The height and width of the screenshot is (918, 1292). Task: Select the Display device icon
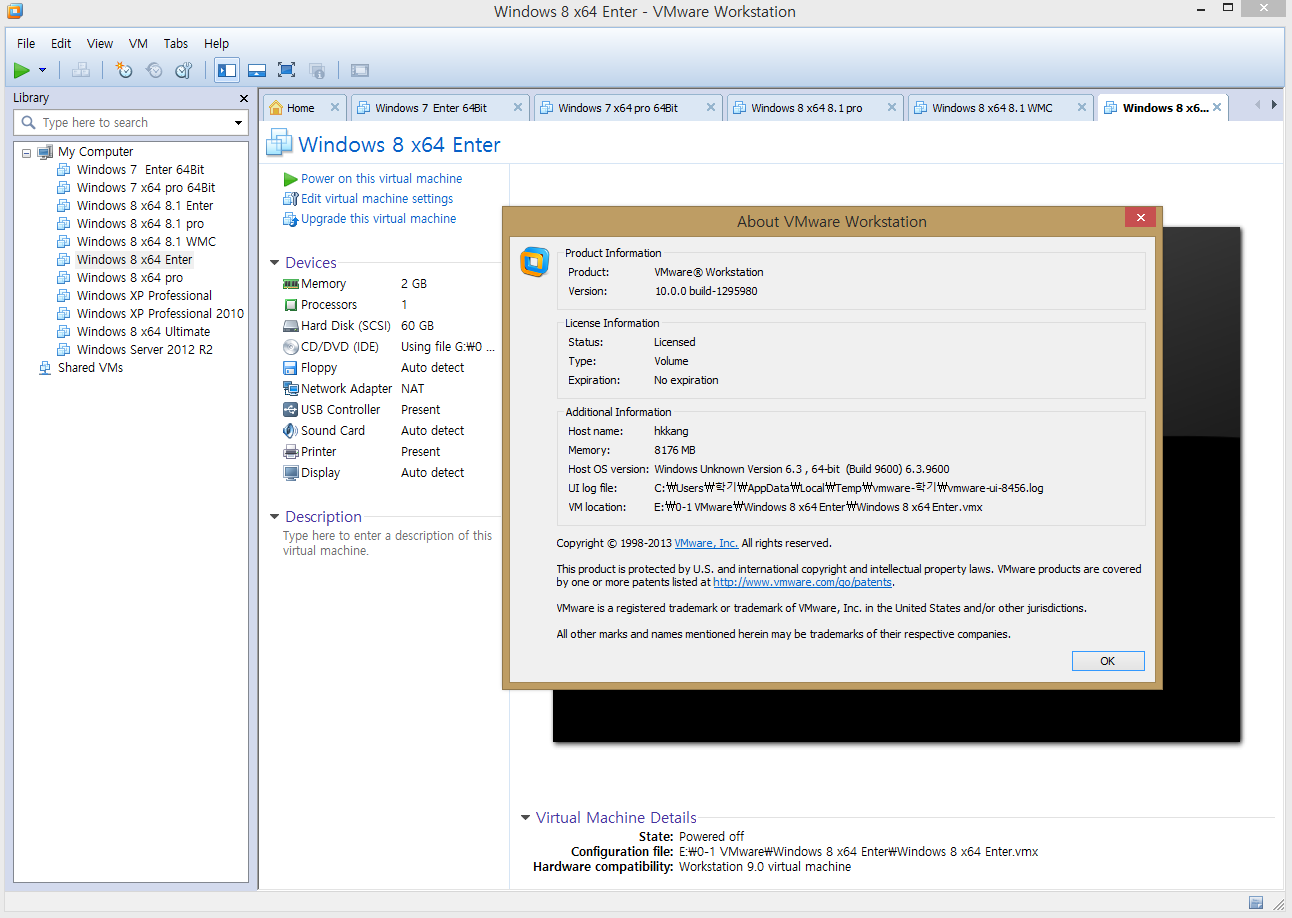pos(291,473)
